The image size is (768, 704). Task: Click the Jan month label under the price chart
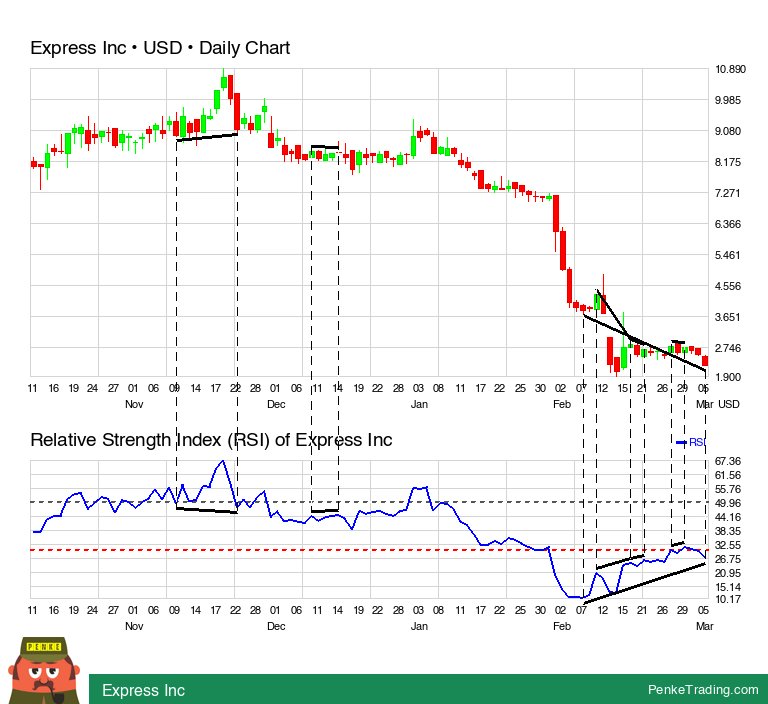pyautogui.click(x=419, y=405)
